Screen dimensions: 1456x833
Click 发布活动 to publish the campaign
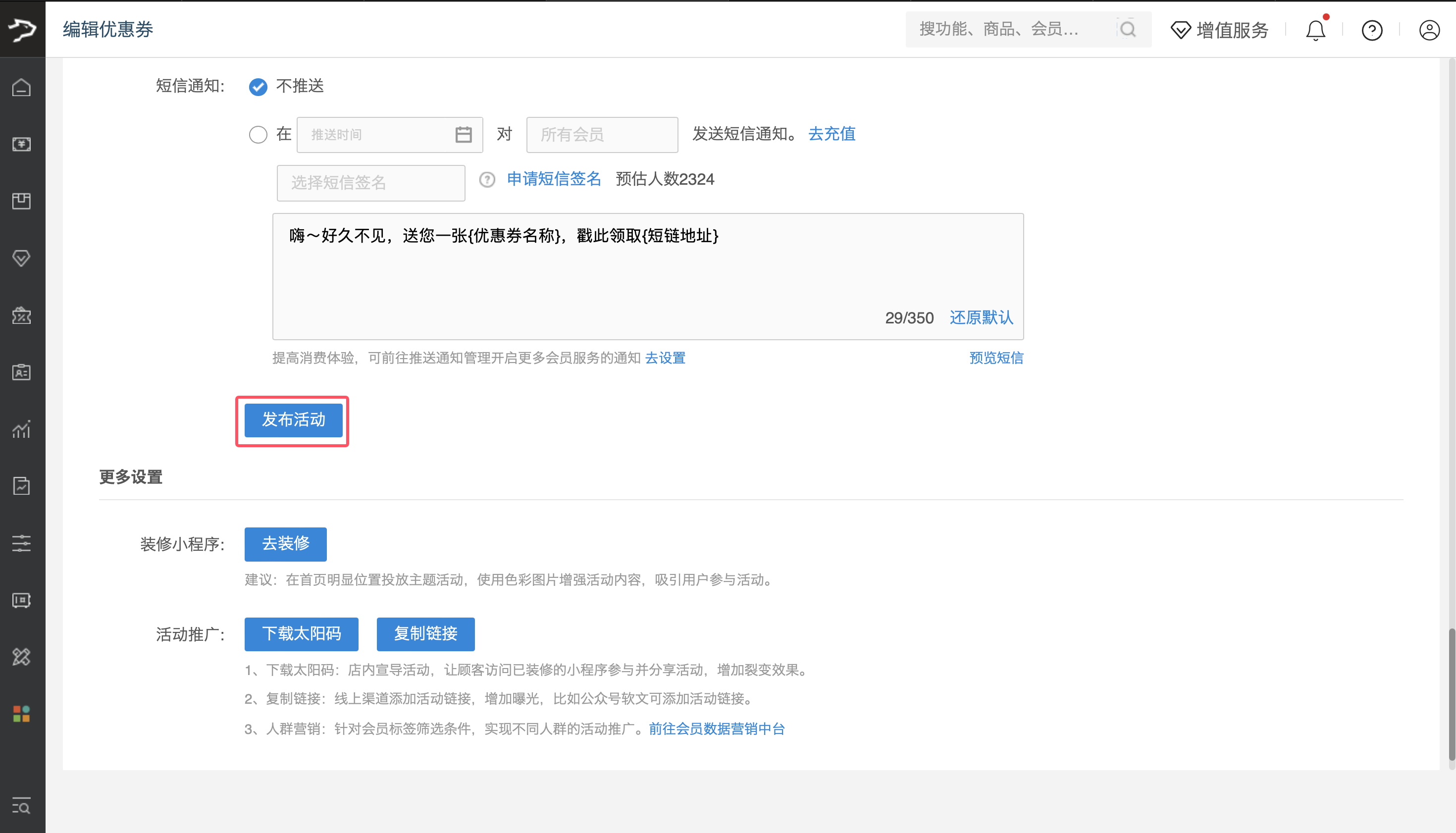(292, 420)
